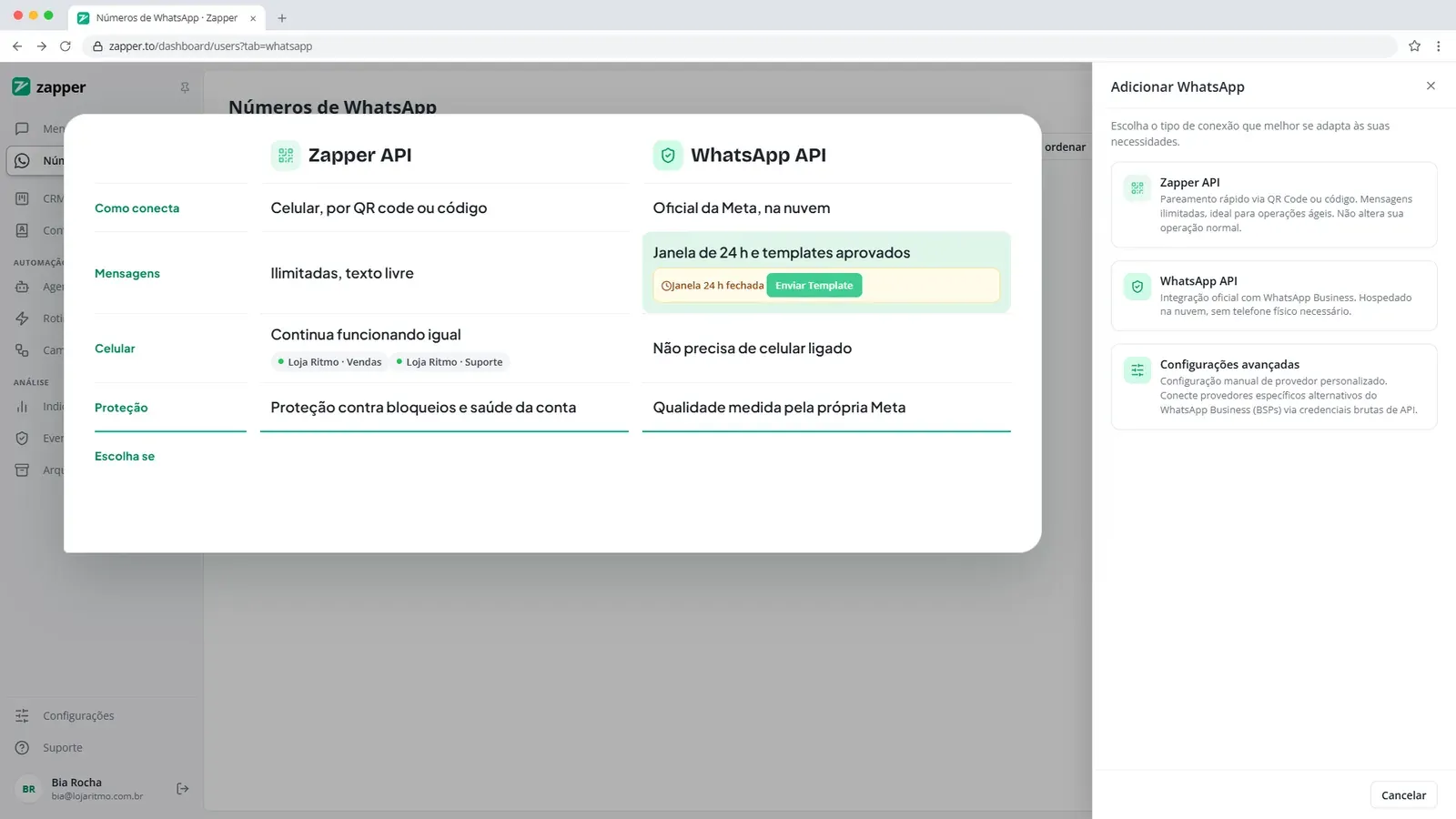Open browser three-dot menu
This screenshot has height=819, width=1456.
1438,46
